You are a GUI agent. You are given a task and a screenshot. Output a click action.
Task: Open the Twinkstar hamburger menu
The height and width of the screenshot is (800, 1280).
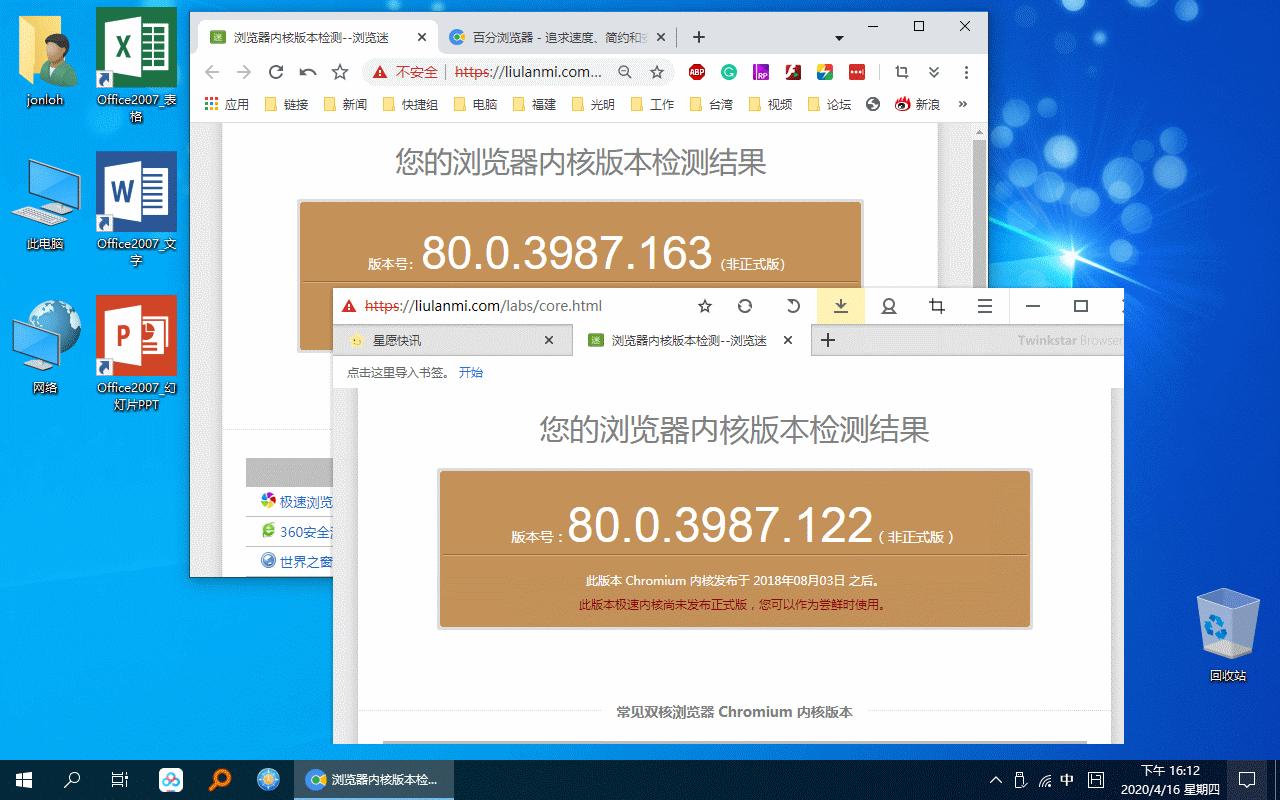pos(985,306)
